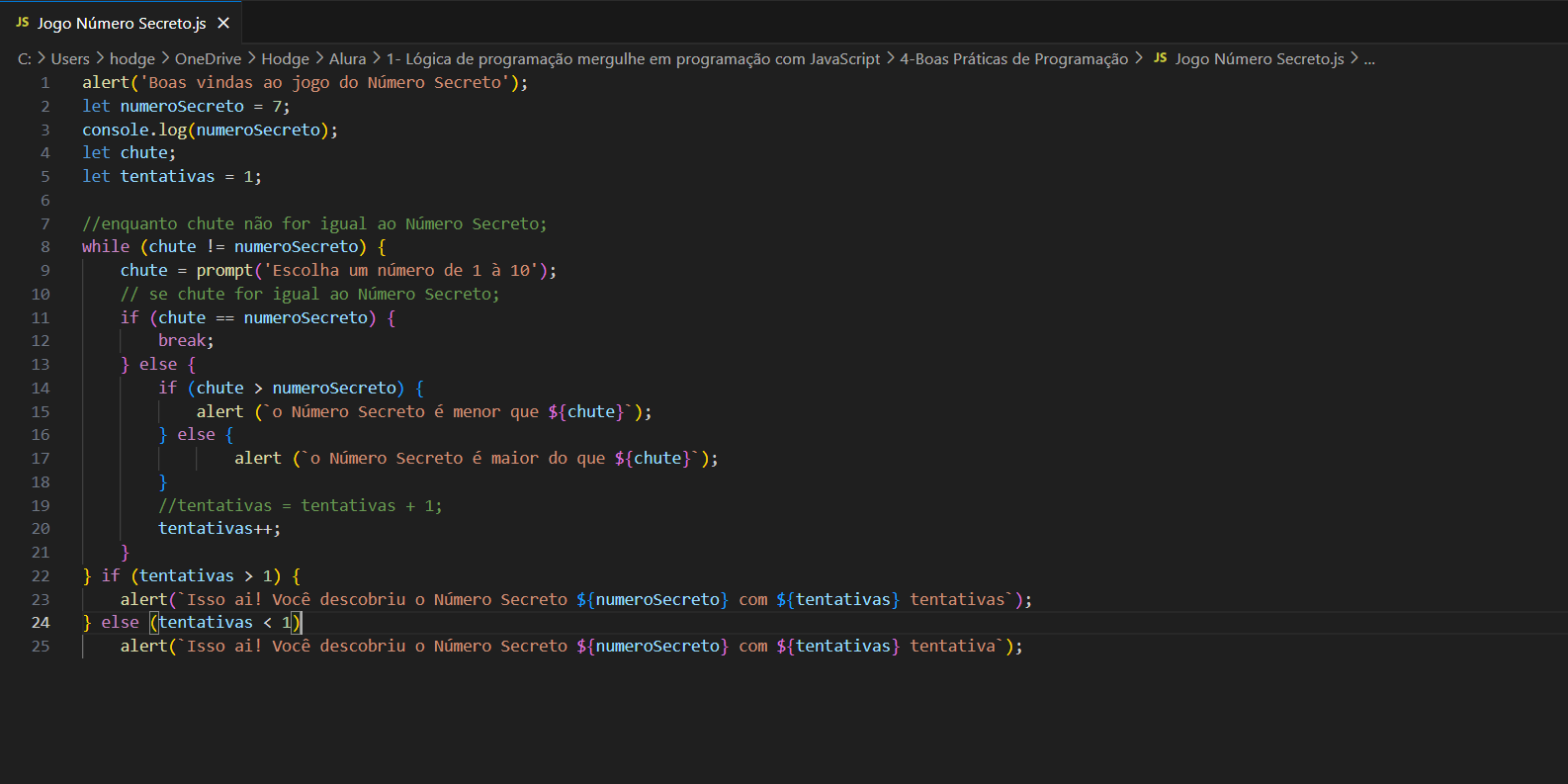Click 'if' keyword on line 22
Screen dimensions: 1568x784
pos(111,576)
